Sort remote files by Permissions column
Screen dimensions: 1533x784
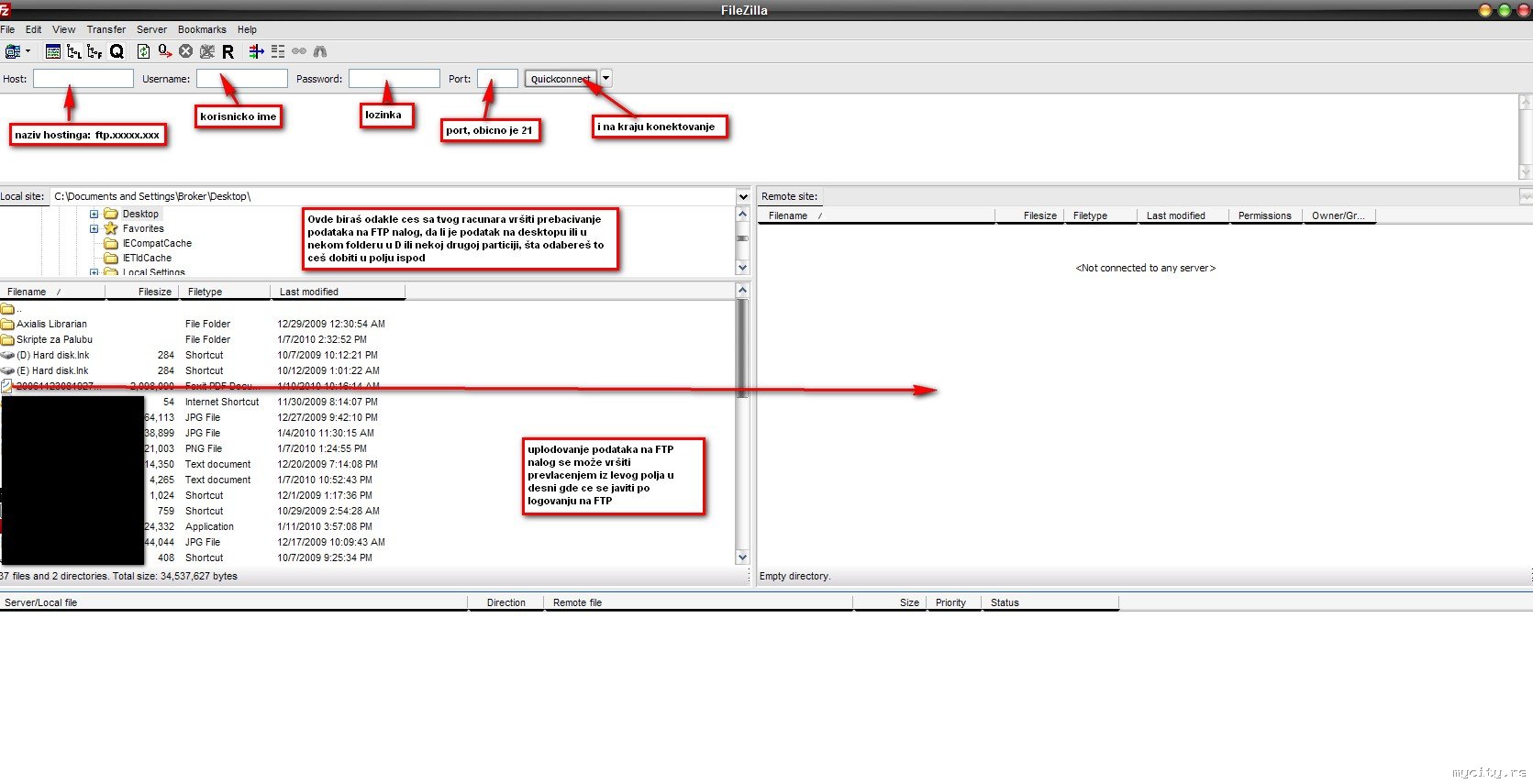click(1265, 215)
